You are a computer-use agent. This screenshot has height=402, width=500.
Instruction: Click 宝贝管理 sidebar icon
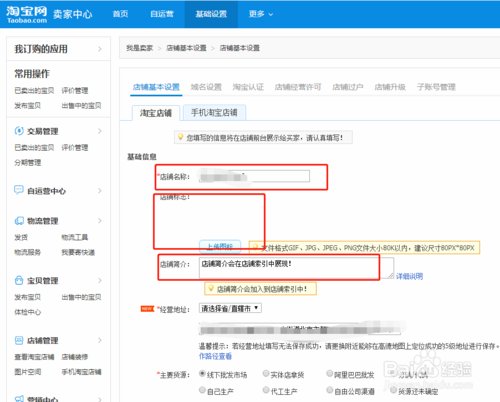[19, 280]
